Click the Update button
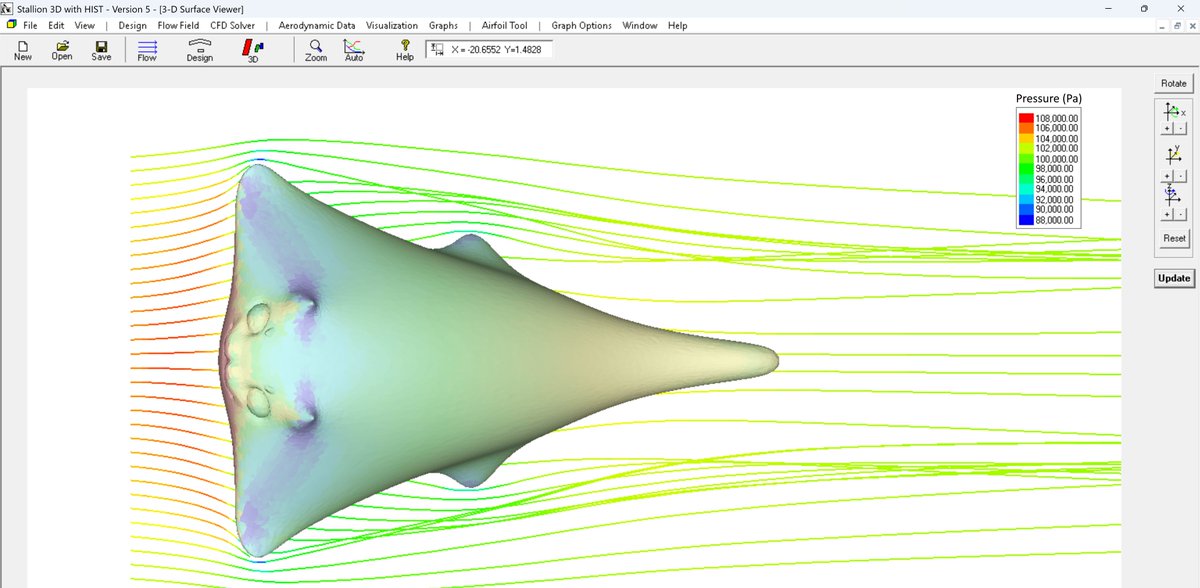The width and height of the screenshot is (1200, 588). coord(1174,278)
